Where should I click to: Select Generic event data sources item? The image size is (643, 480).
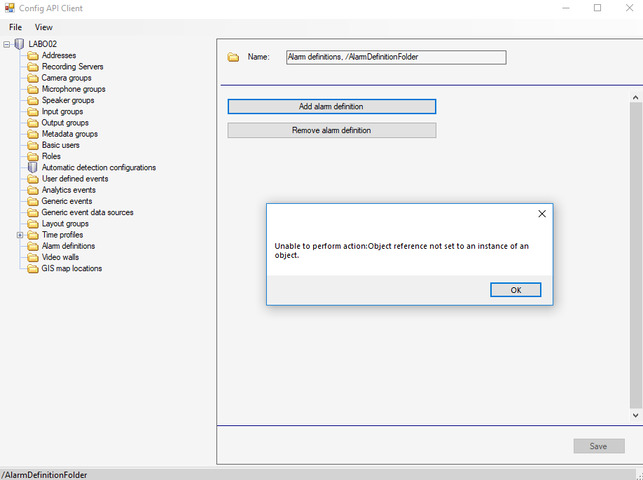(x=87, y=212)
